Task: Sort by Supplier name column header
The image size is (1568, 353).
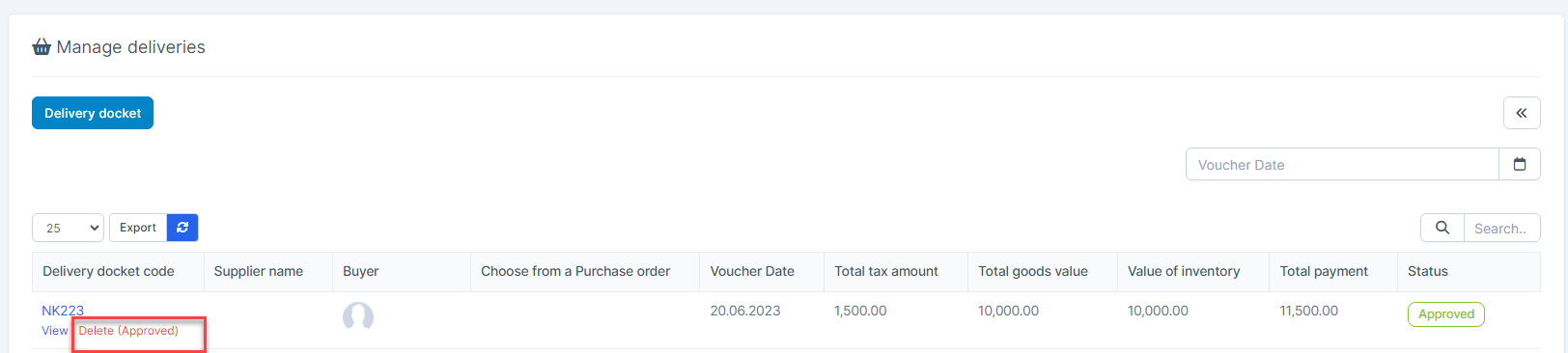Action: tap(259, 271)
